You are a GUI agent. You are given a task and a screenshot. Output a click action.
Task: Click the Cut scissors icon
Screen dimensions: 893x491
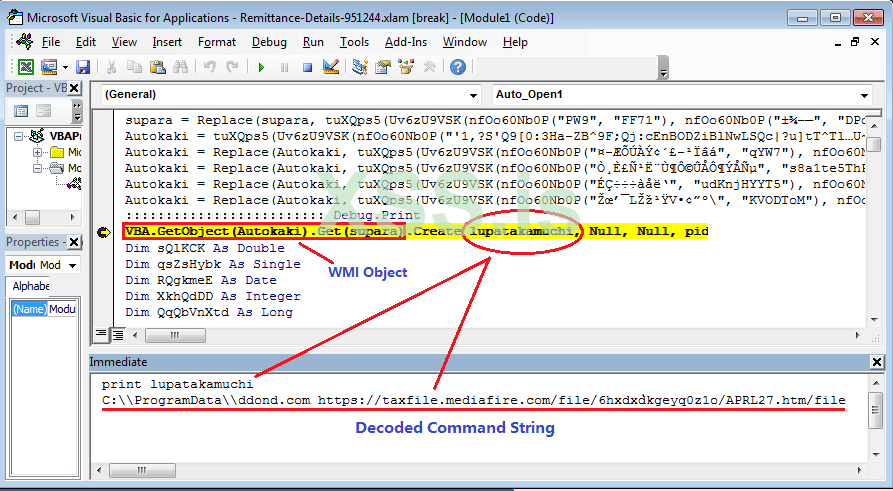click(x=111, y=67)
